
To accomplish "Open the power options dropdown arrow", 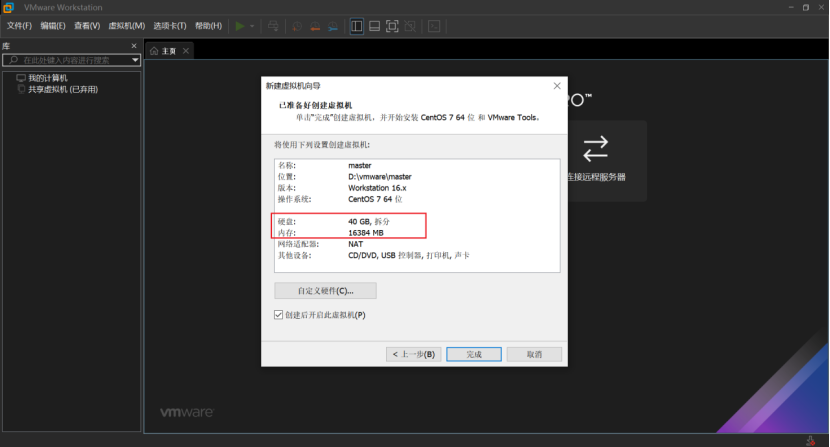I will (x=252, y=26).
